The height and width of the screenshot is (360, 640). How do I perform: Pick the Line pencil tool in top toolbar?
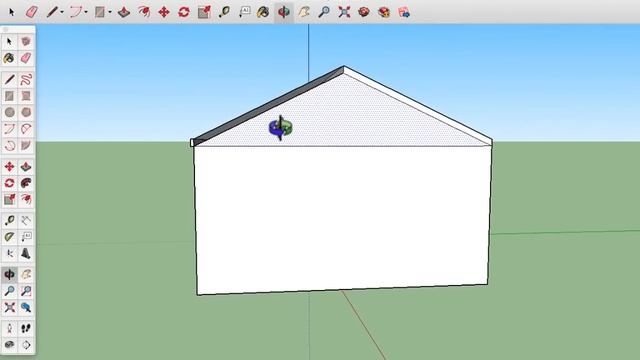(51, 12)
